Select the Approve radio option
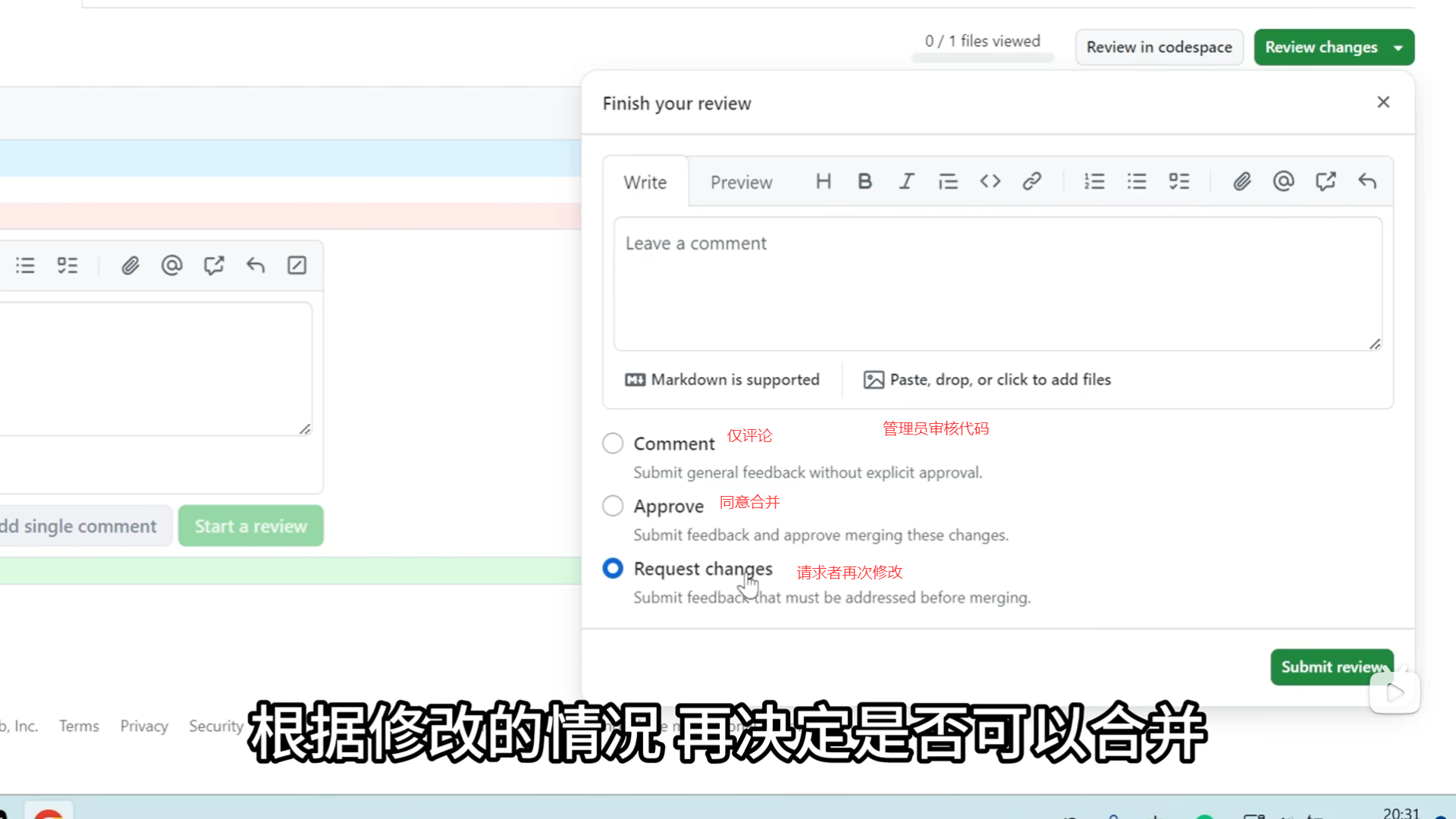This screenshot has width=1456, height=819. pos(613,506)
